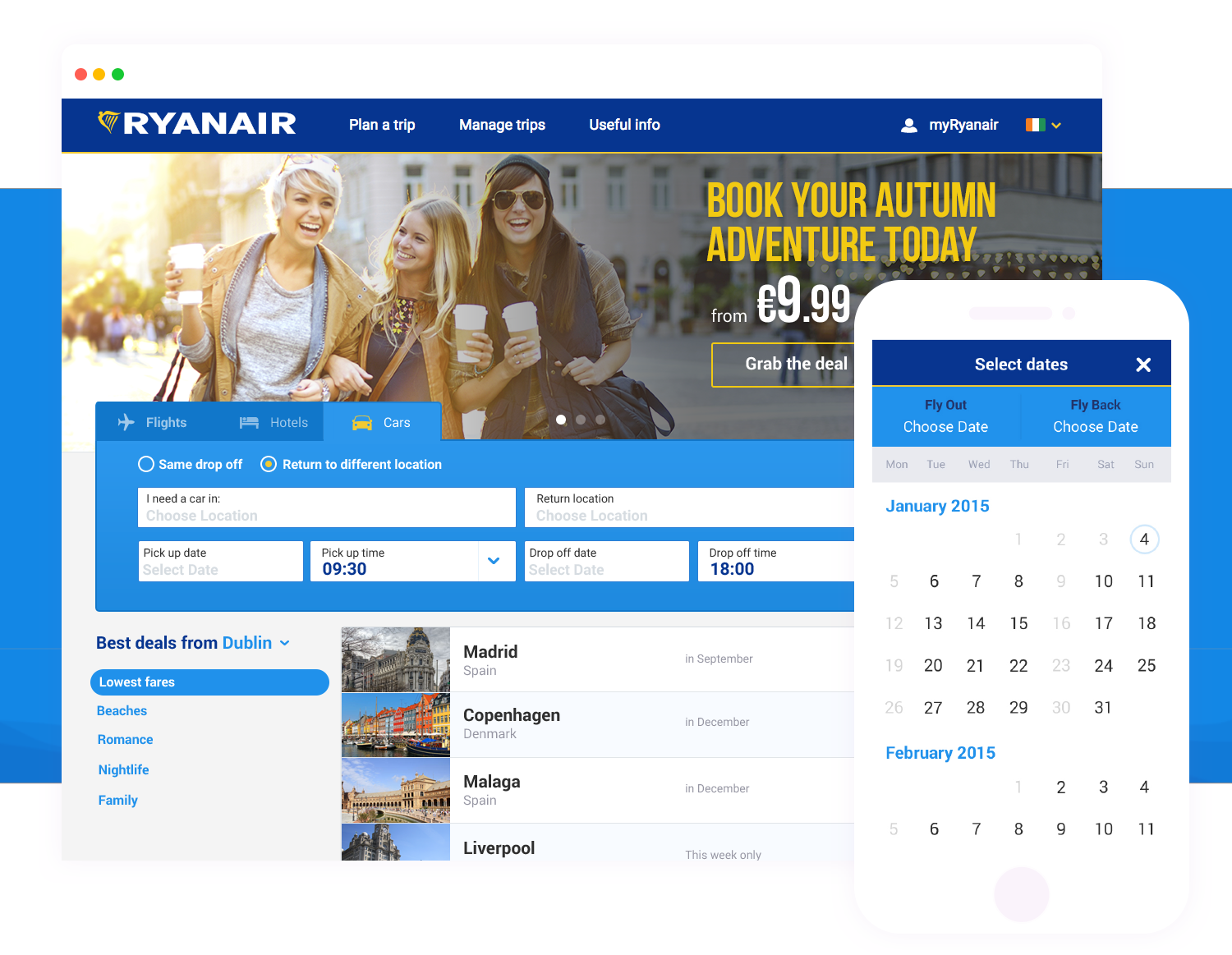Pick January 24 in the calendar
The image size is (1232, 955).
(1103, 666)
